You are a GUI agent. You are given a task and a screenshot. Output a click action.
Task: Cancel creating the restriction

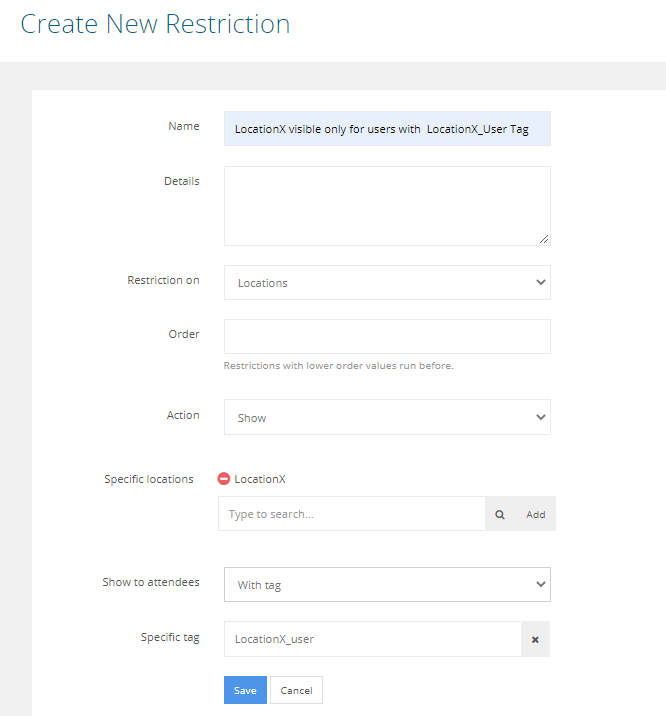(296, 690)
